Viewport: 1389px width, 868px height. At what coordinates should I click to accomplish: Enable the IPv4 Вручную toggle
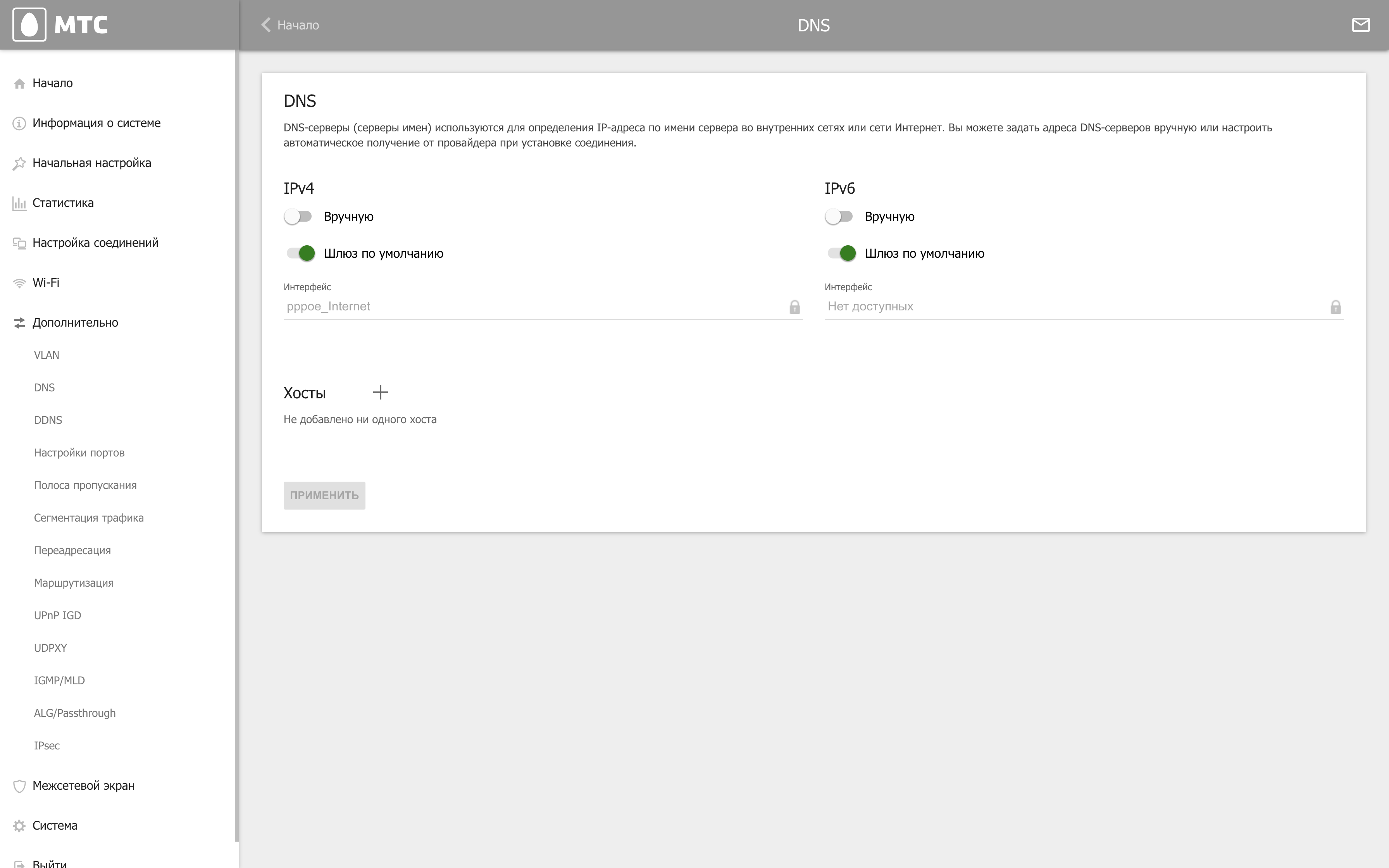tap(298, 217)
